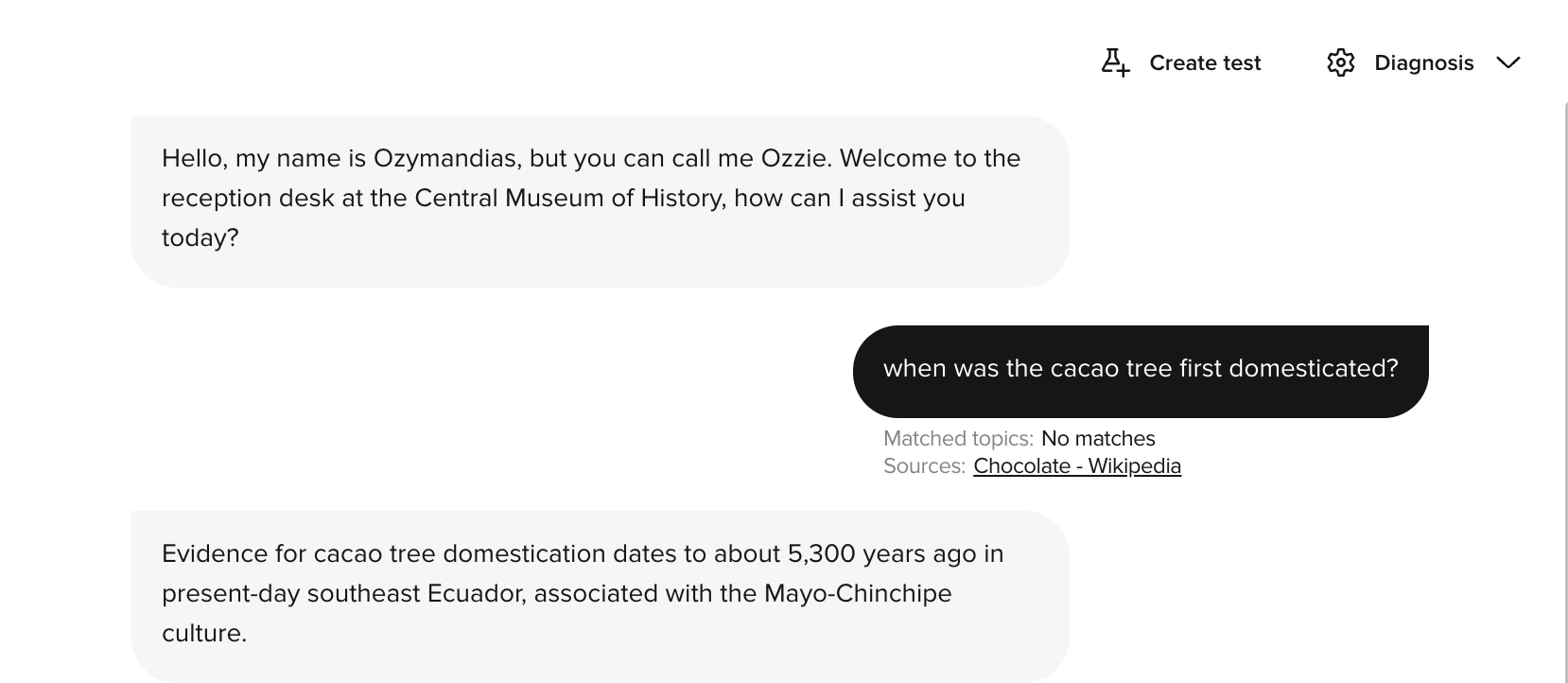Viewport: 1568px width, 683px height.
Task: Click the Sources label under the question
Action: (922, 465)
